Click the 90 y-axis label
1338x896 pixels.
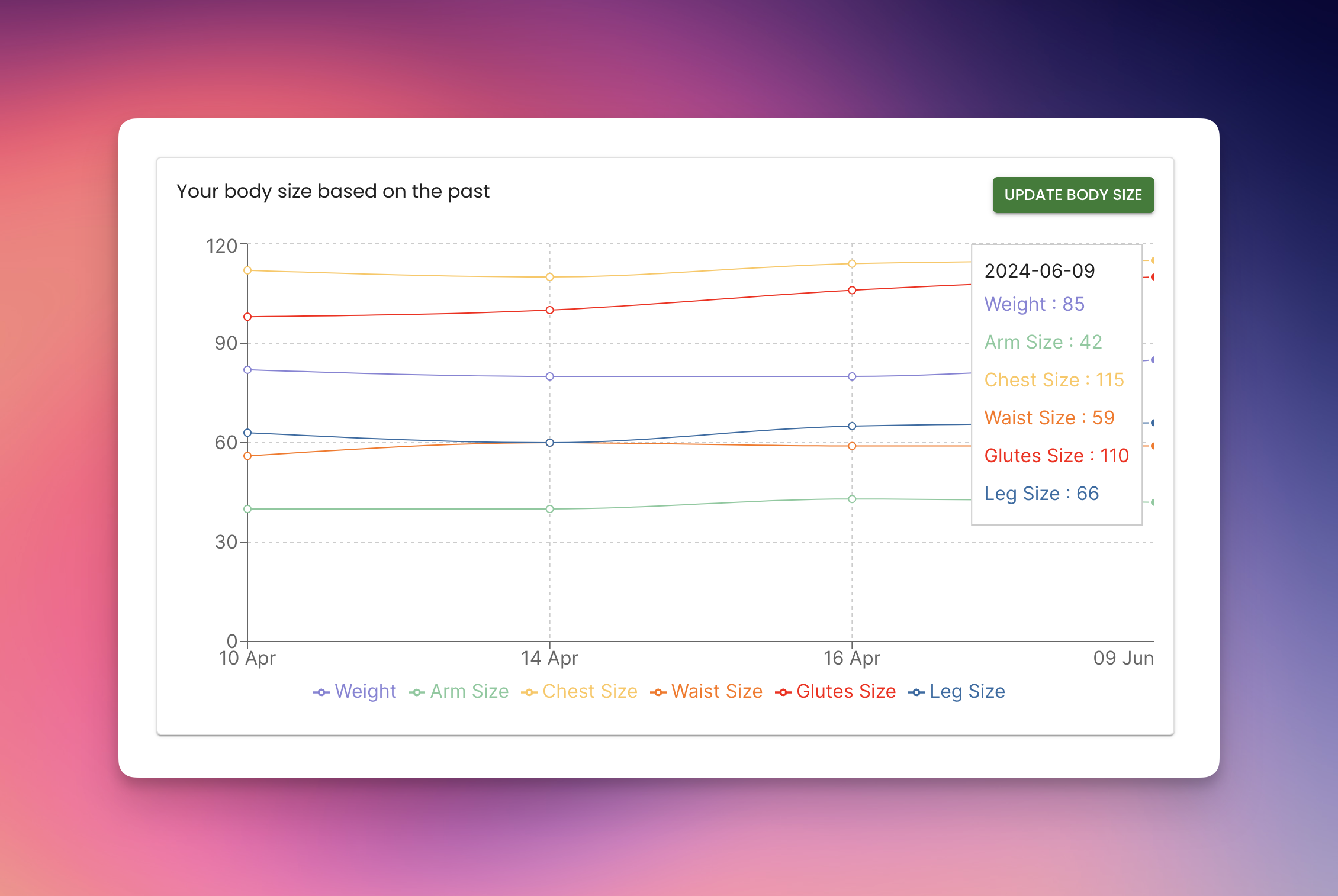(226, 343)
